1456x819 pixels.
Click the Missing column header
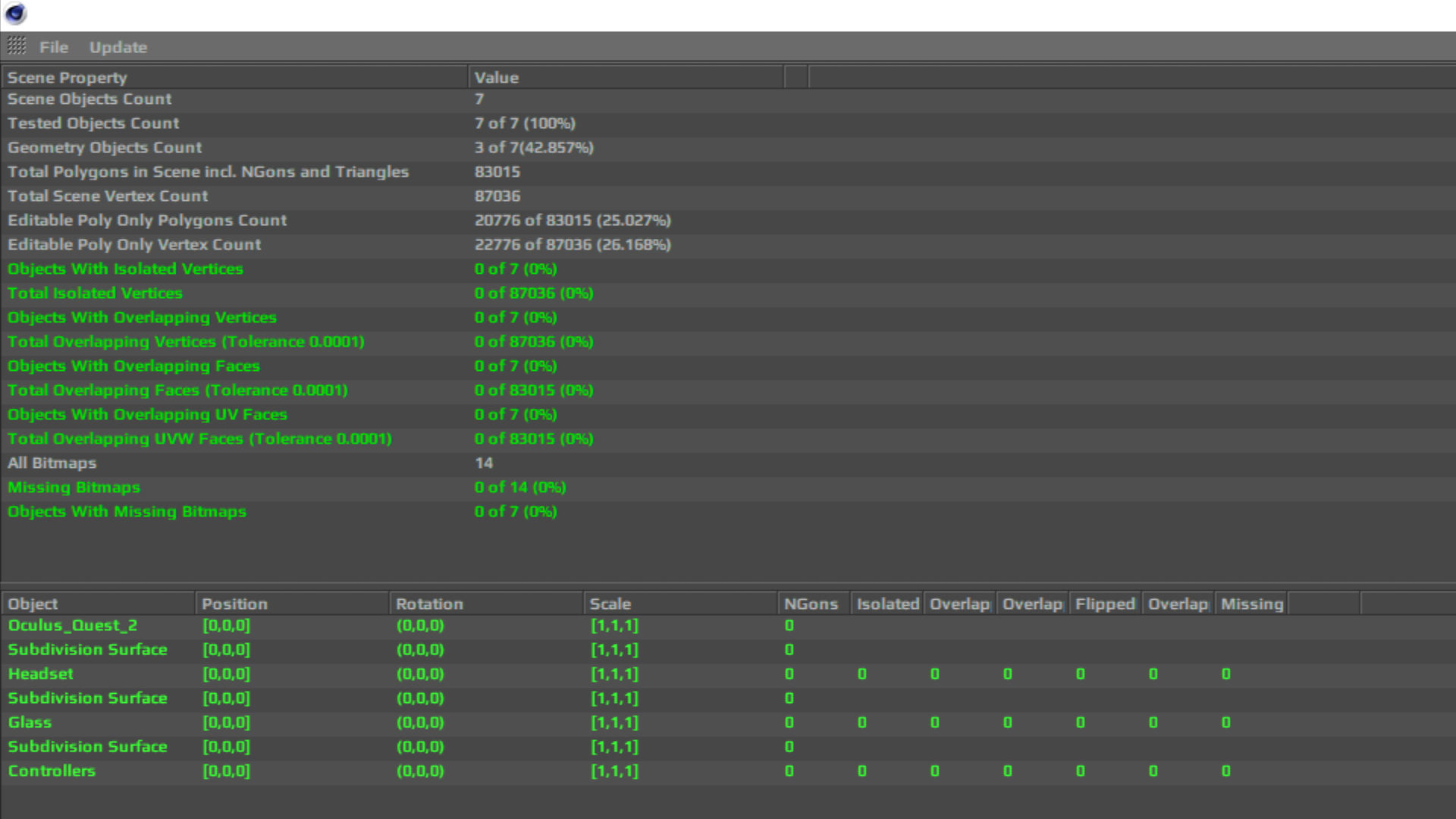pyautogui.click(x=1251, y=604)
